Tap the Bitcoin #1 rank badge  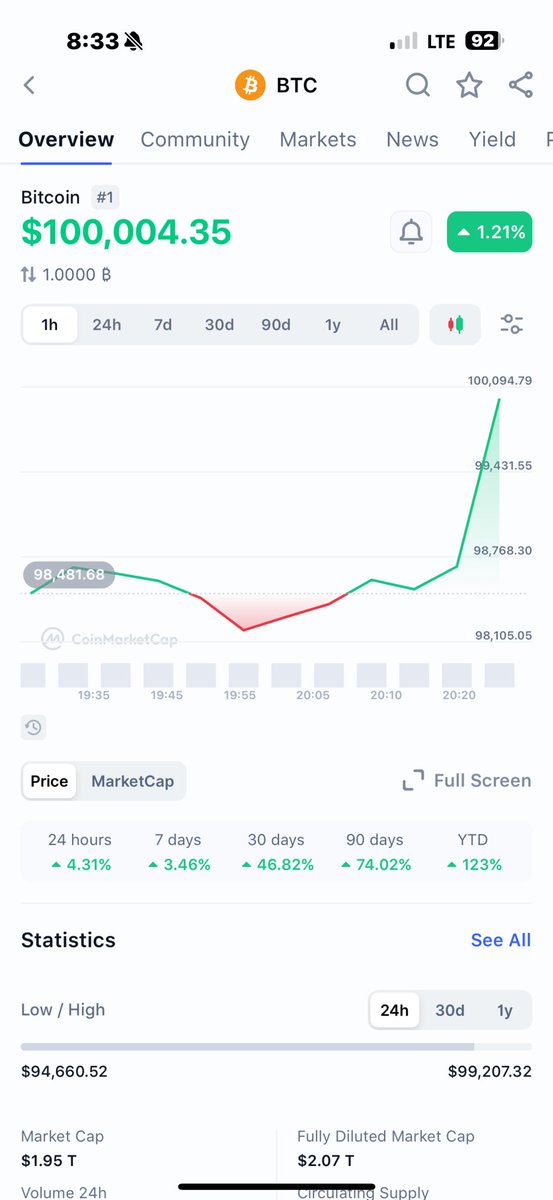pos(105,197)
